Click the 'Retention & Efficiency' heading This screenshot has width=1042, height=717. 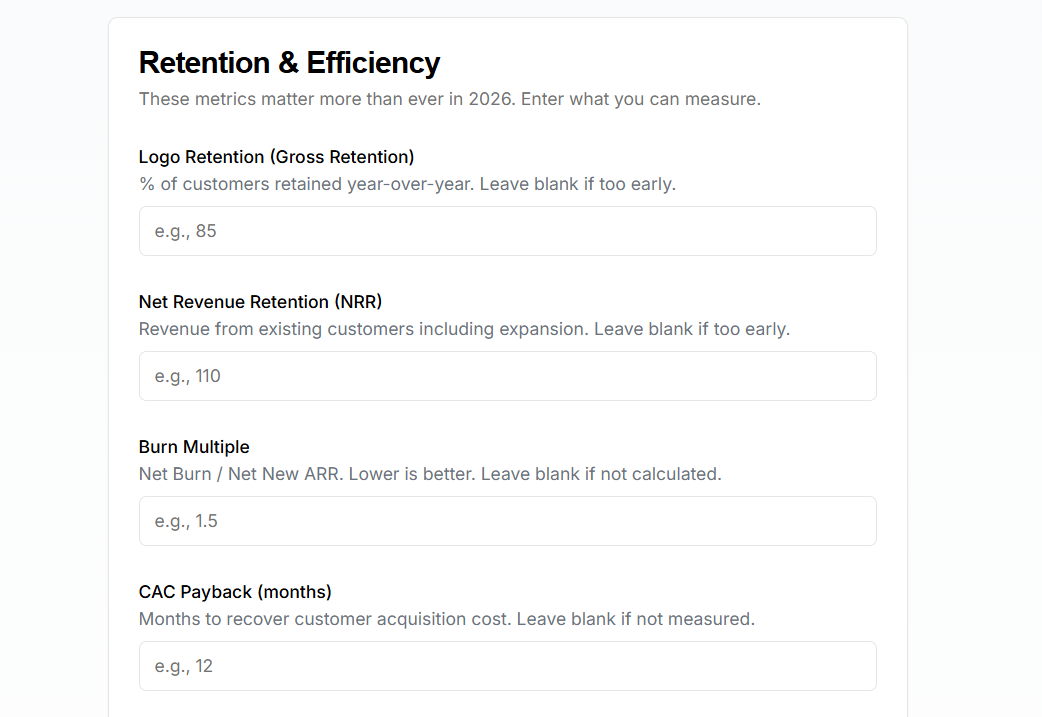click(289, 63)
